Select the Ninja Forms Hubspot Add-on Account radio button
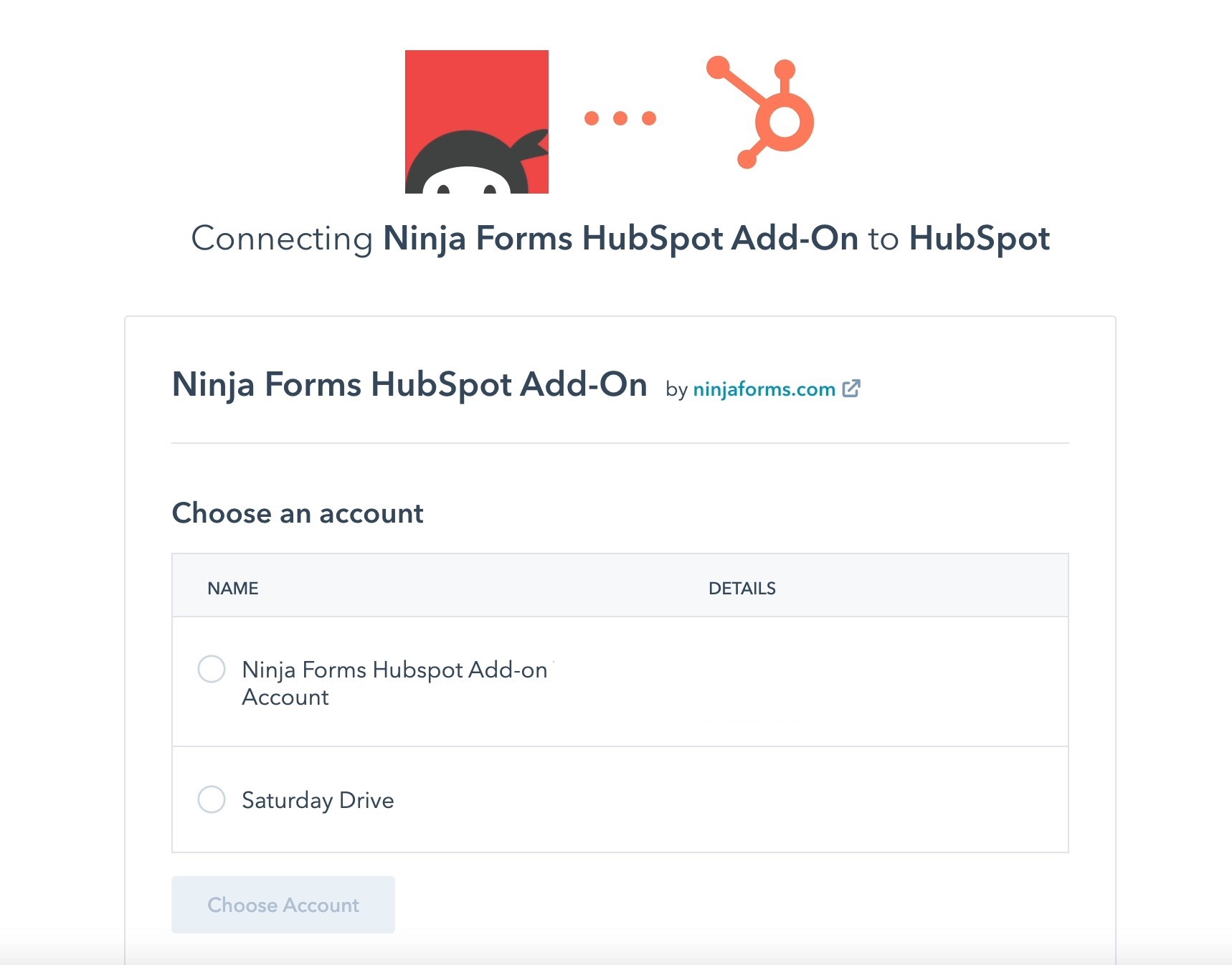The image size is (1232, 965). (x=212, y=669)
